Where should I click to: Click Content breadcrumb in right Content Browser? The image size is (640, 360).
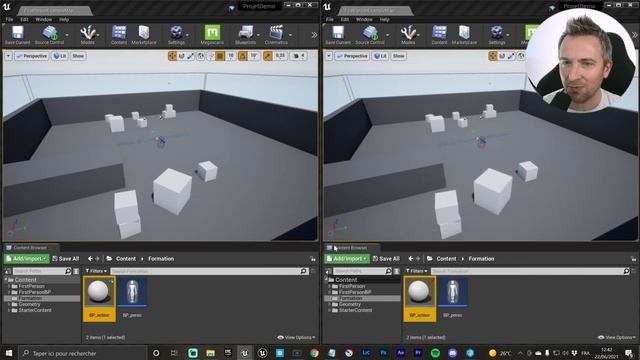[x=446, y=259]
